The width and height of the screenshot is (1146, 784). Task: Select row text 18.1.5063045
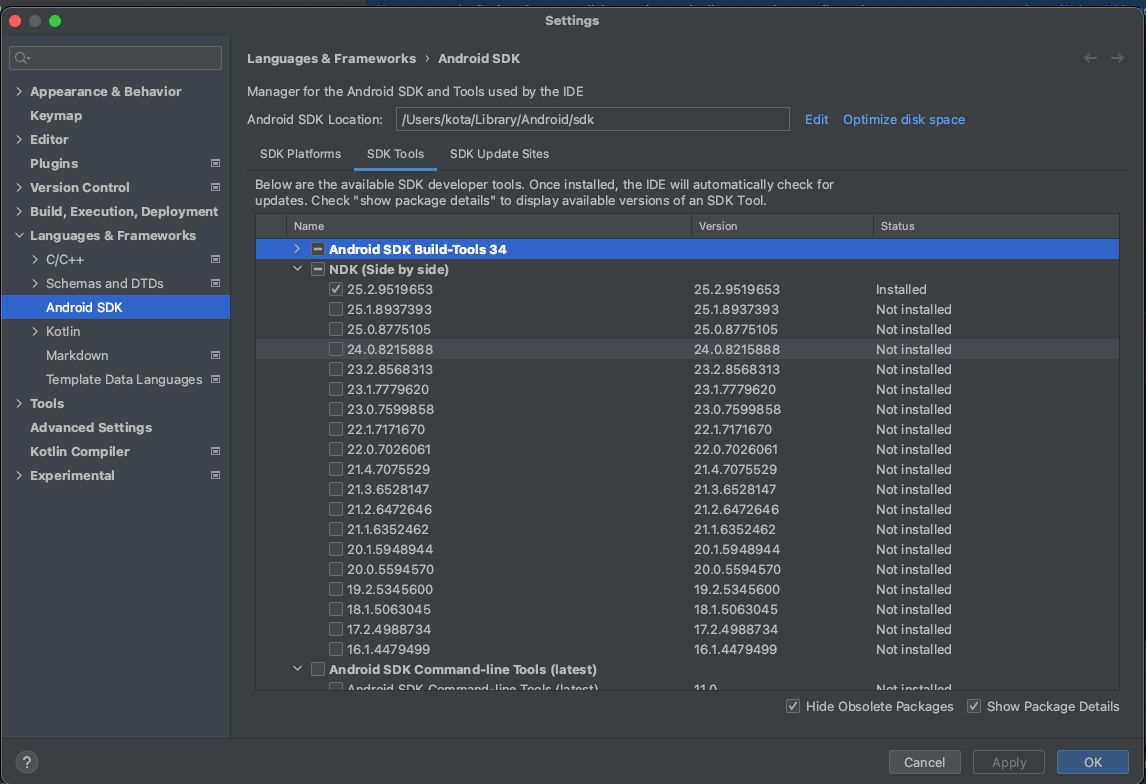coord(389,609)
